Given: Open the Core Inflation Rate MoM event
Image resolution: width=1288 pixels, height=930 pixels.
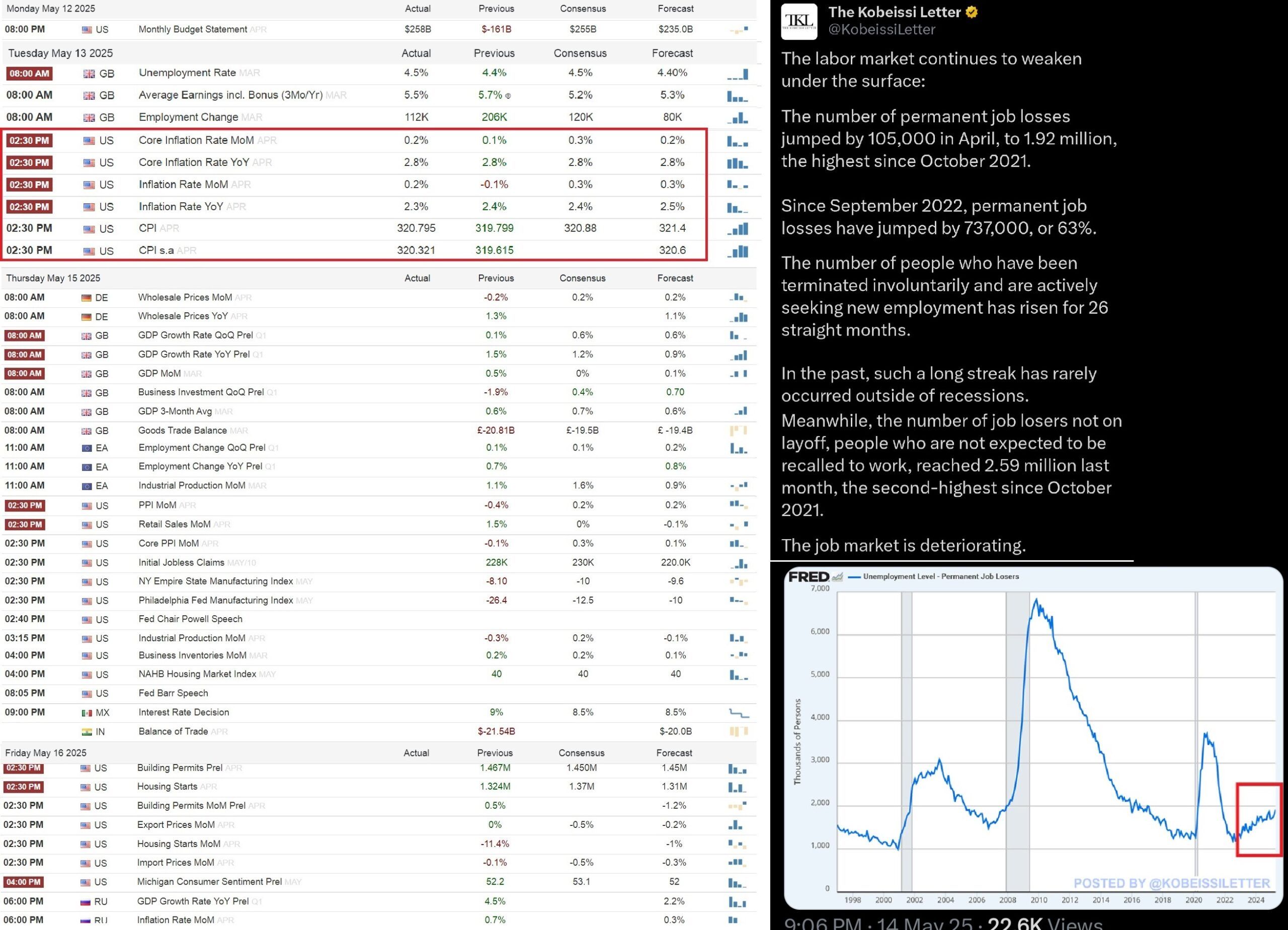Looking at the screenshot, I should (x=196, y=140).
